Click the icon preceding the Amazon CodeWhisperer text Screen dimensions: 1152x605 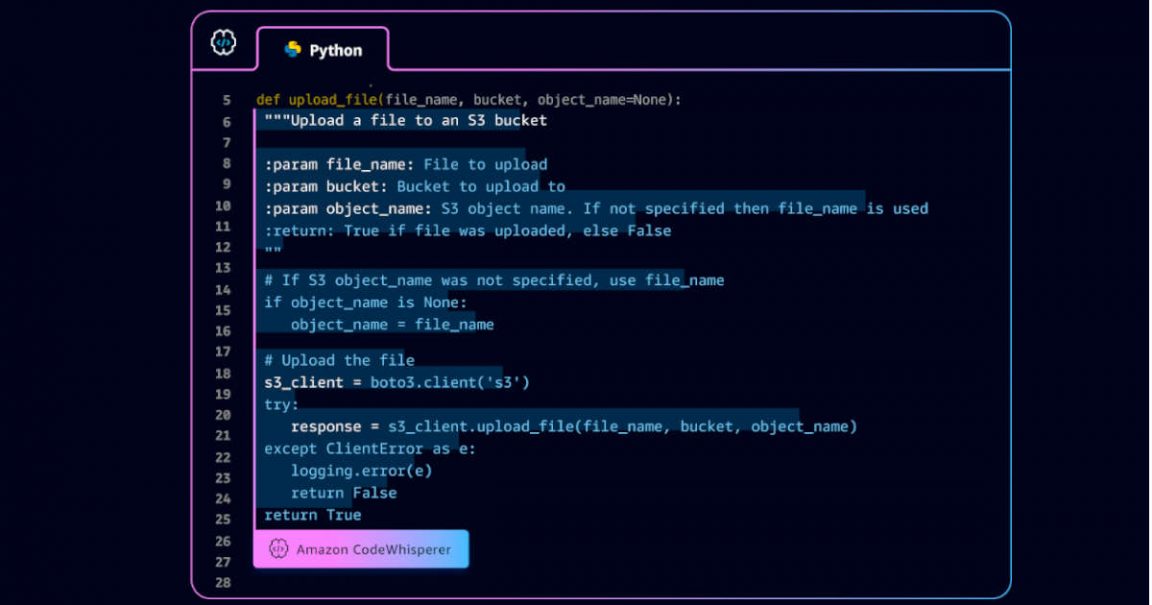coord(279,548)
